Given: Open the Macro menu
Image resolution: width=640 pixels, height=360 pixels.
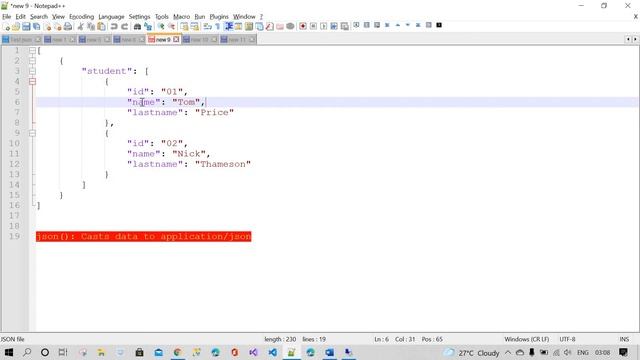Looking at the screenshot, I should [x=182, y=17].
